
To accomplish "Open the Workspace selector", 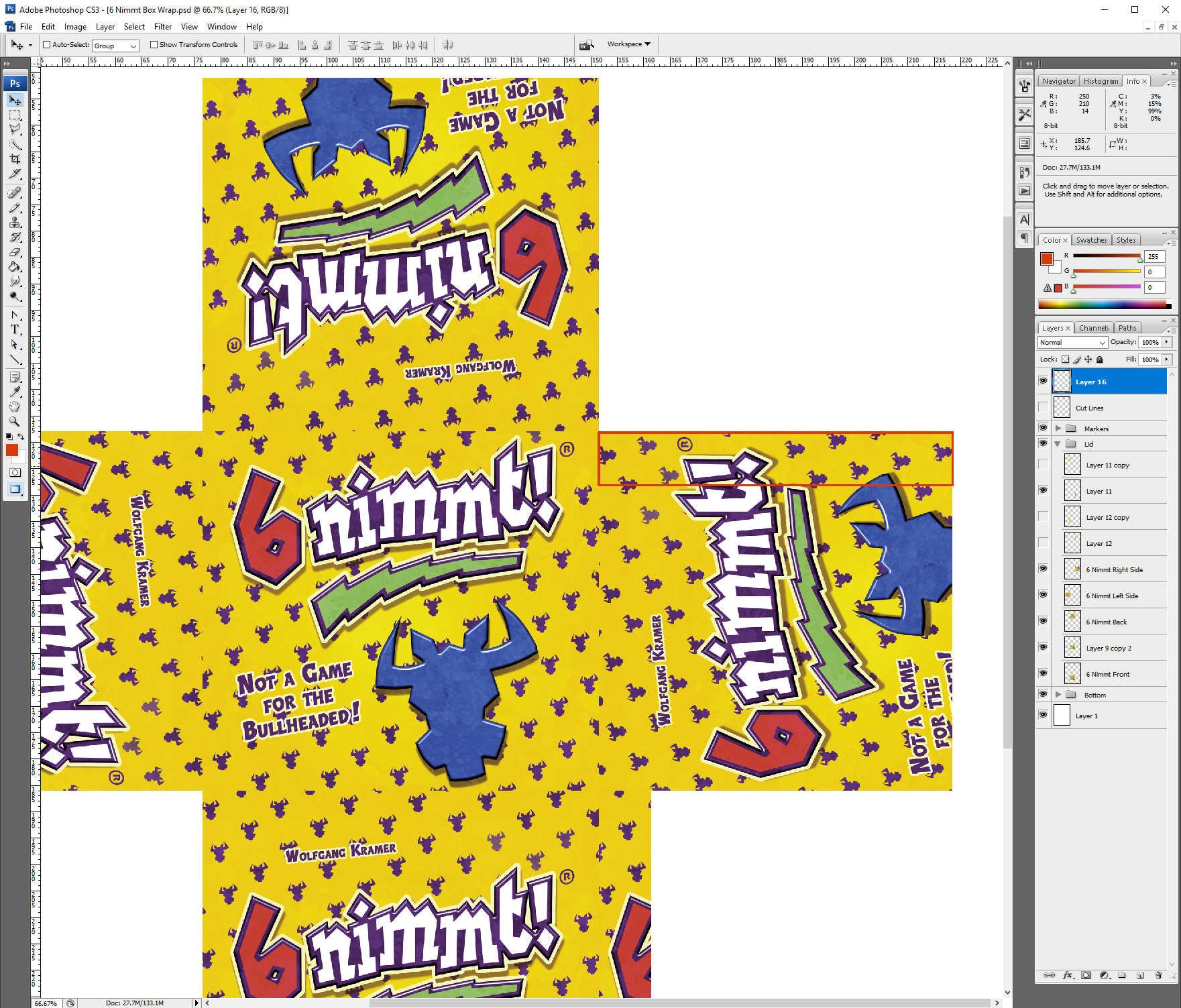I will coord(630,44).
